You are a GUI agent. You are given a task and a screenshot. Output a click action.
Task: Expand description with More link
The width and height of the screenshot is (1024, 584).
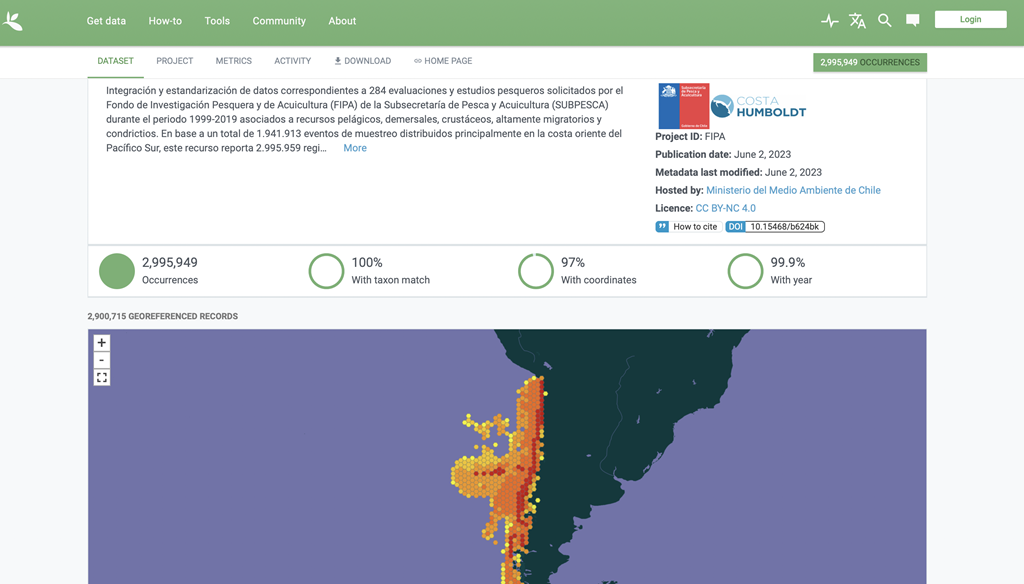(x=355, y=148)
